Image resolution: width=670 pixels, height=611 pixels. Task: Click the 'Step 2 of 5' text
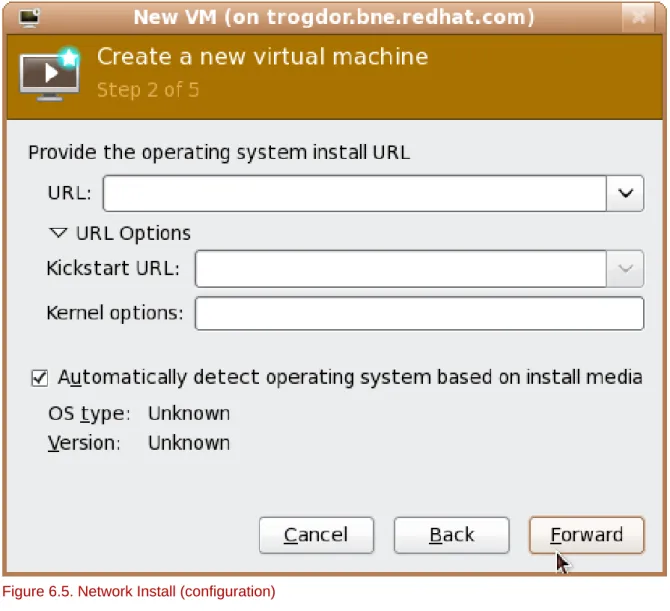click(148, 90)
